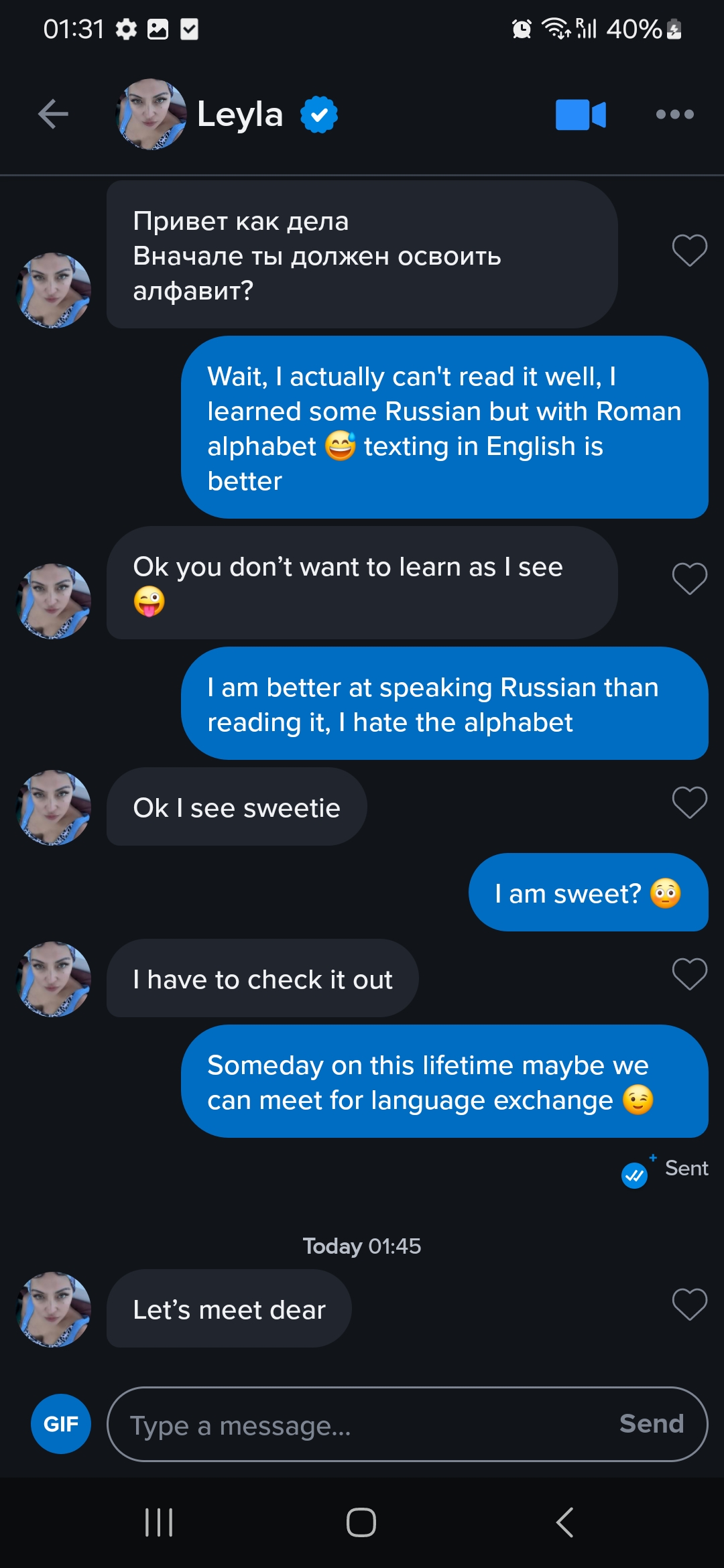
Task: Tap avatar beside "Let's meet dear" message
Action: click(54, 1309)
